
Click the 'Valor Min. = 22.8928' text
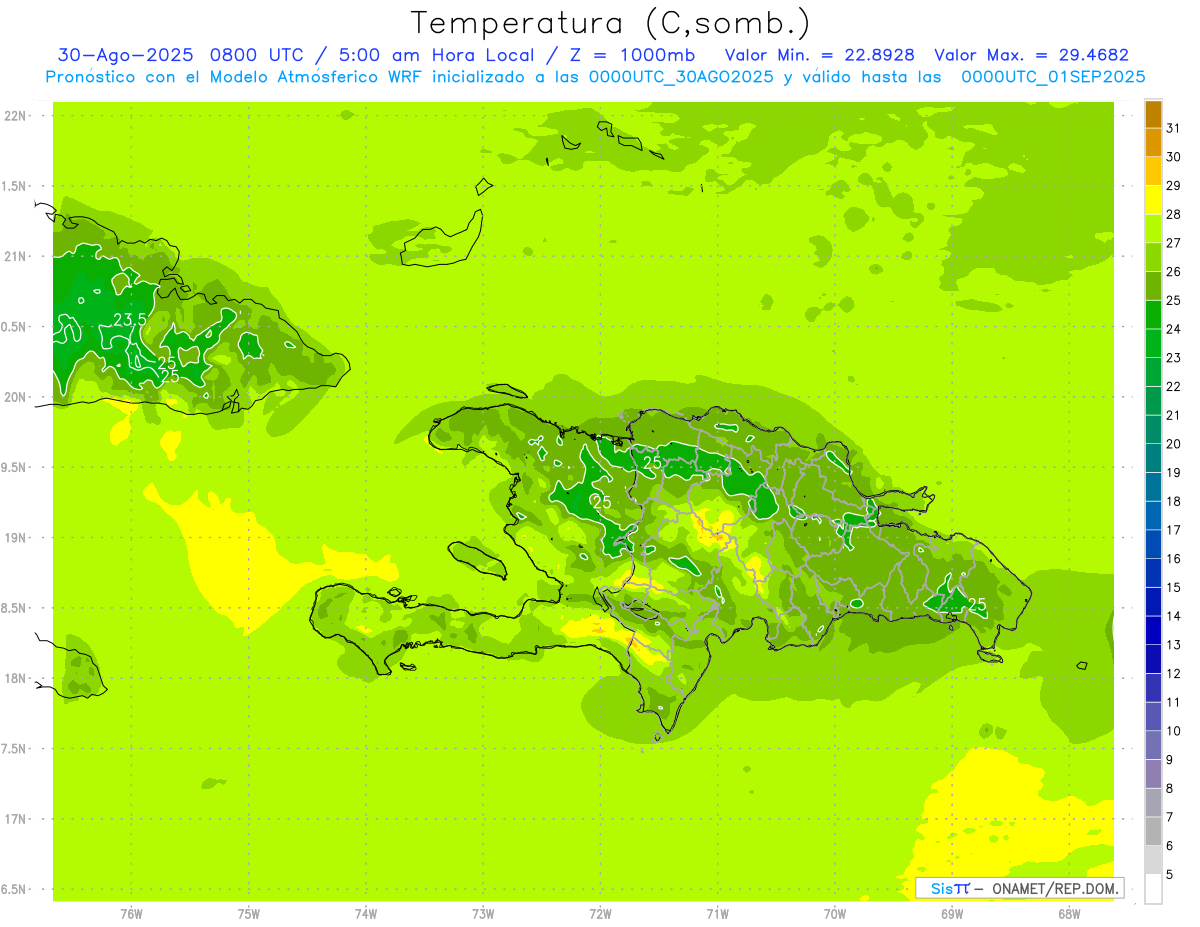point(820,55)
